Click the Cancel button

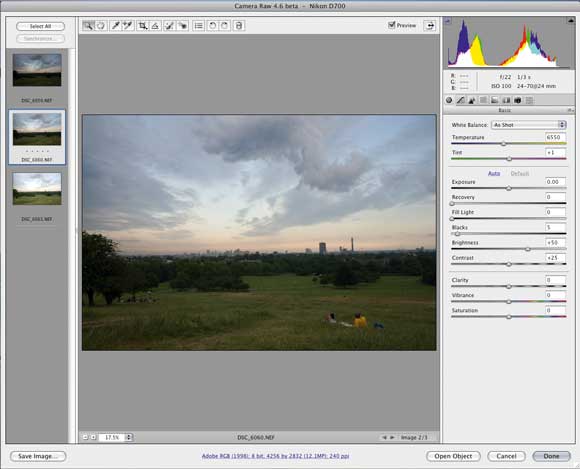(506, 456)
